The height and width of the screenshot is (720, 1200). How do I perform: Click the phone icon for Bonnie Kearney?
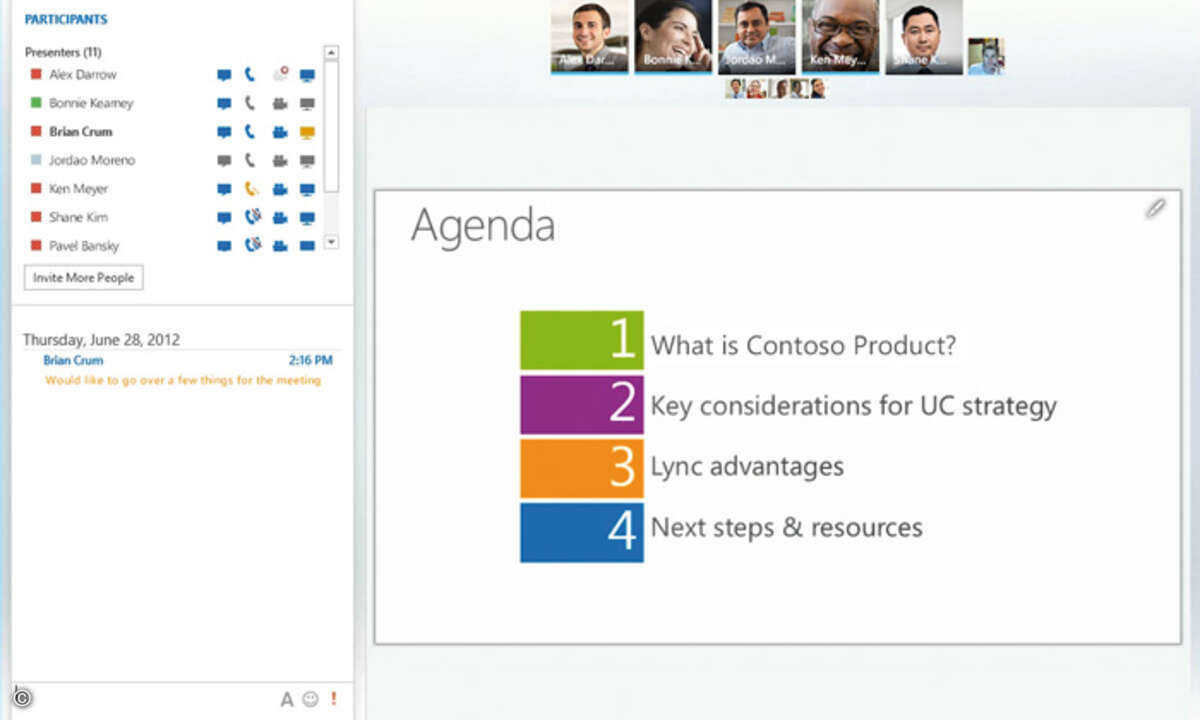(250, 103)
